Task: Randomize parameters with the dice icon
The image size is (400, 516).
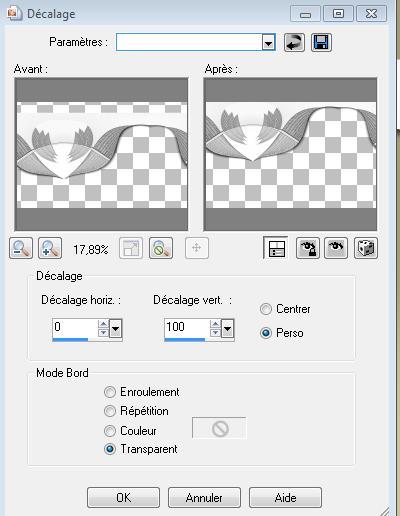Action: [x=366, y=248]
